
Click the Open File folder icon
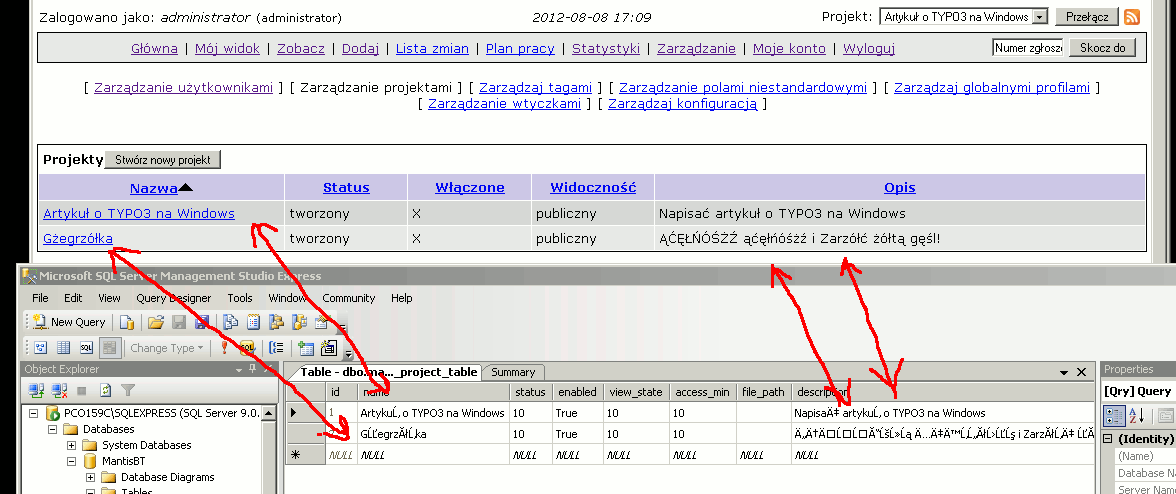click(155, 322)
